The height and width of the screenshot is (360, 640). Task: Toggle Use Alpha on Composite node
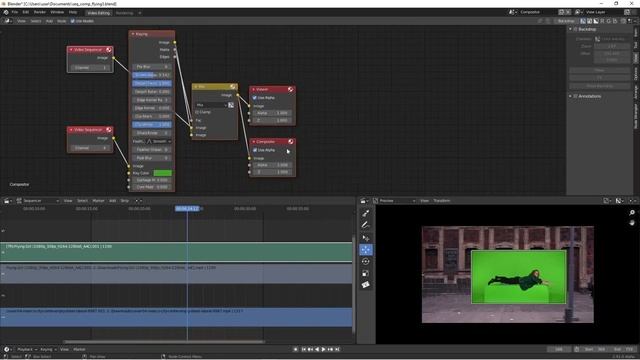tap(255, 150)
